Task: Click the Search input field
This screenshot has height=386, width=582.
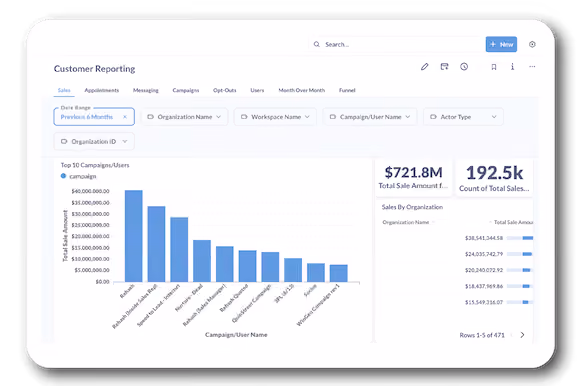Action: pyautogui.click(x=396, y=44)
